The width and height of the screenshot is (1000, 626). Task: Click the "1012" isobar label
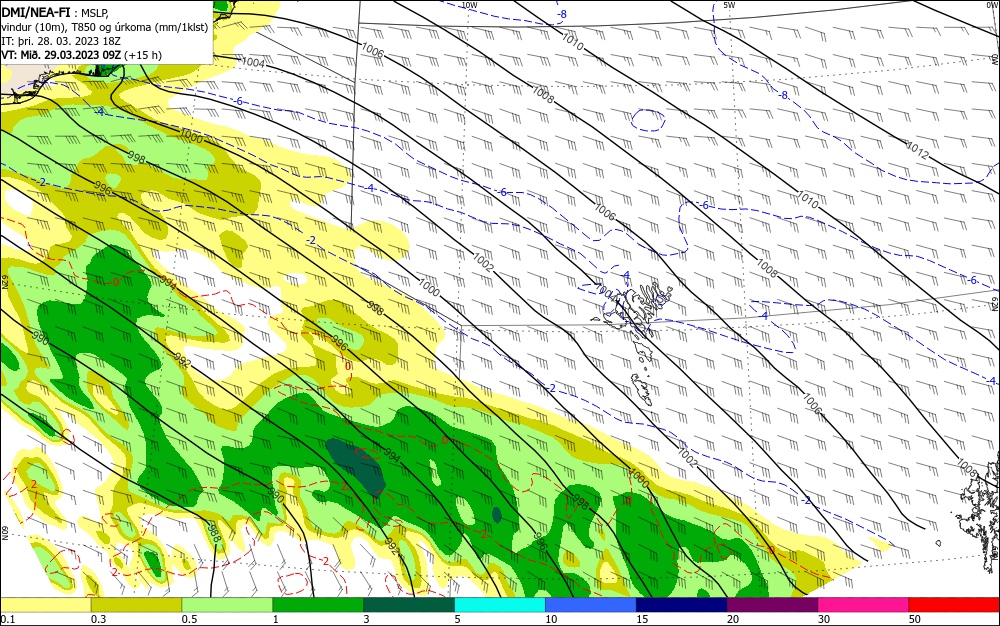pyautogui.click(x=917, y=150)
